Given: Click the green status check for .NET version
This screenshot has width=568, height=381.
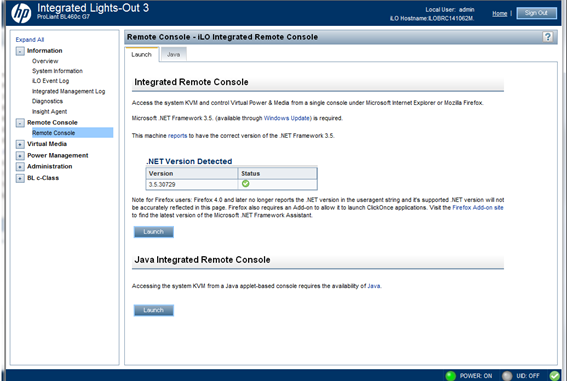Looking at the screenshot, I should pyautogui.click(x=246, y=184).
